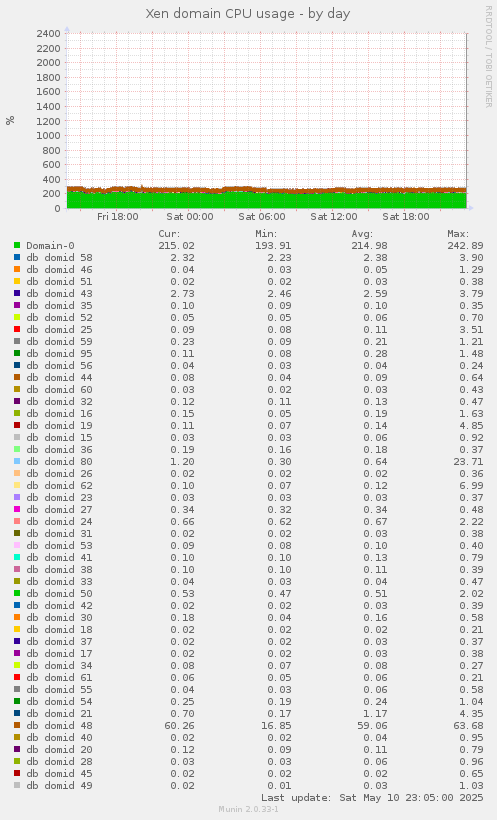Click 'db domid 36' legend label

pyautogui.click(x=59, y=450)
